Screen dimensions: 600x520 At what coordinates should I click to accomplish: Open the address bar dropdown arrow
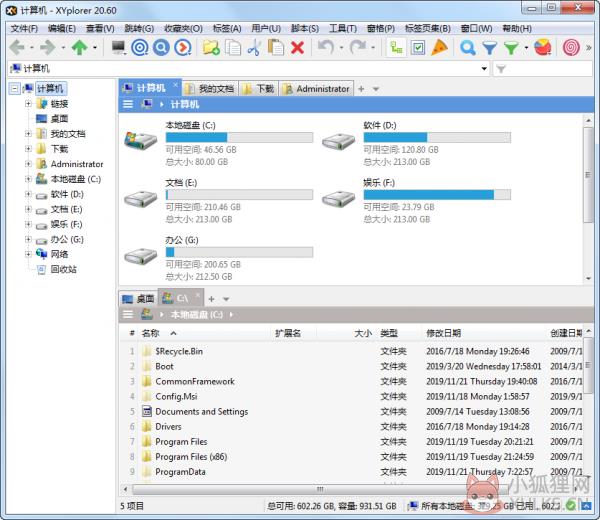[x=484, y=68]
